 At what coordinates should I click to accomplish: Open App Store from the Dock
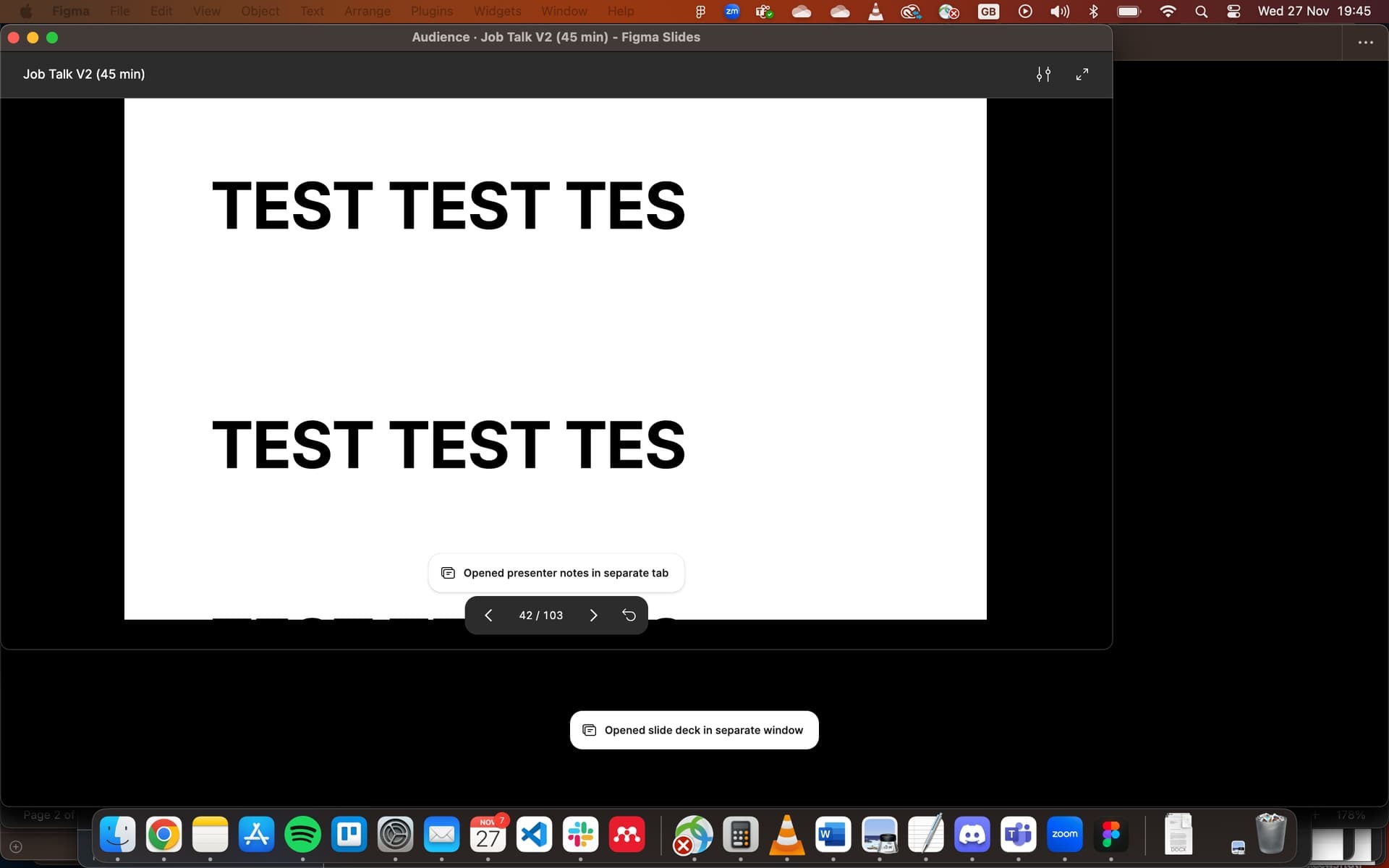tap(257, 835)
